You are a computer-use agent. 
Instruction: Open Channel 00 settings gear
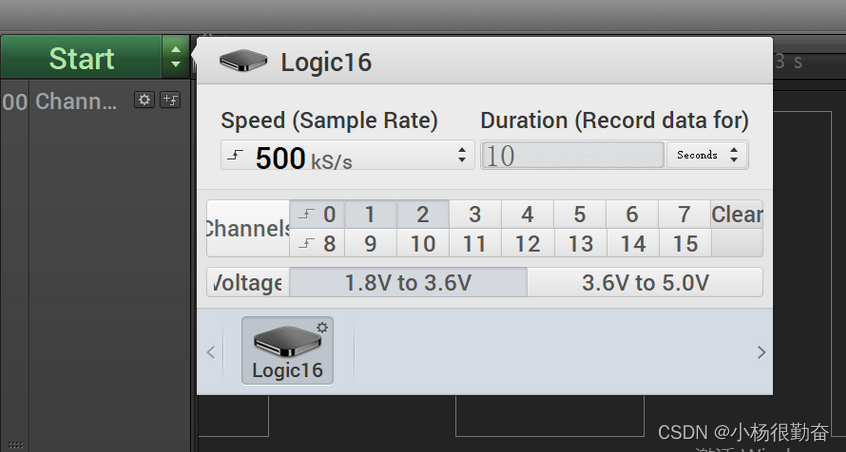point(144,100)
